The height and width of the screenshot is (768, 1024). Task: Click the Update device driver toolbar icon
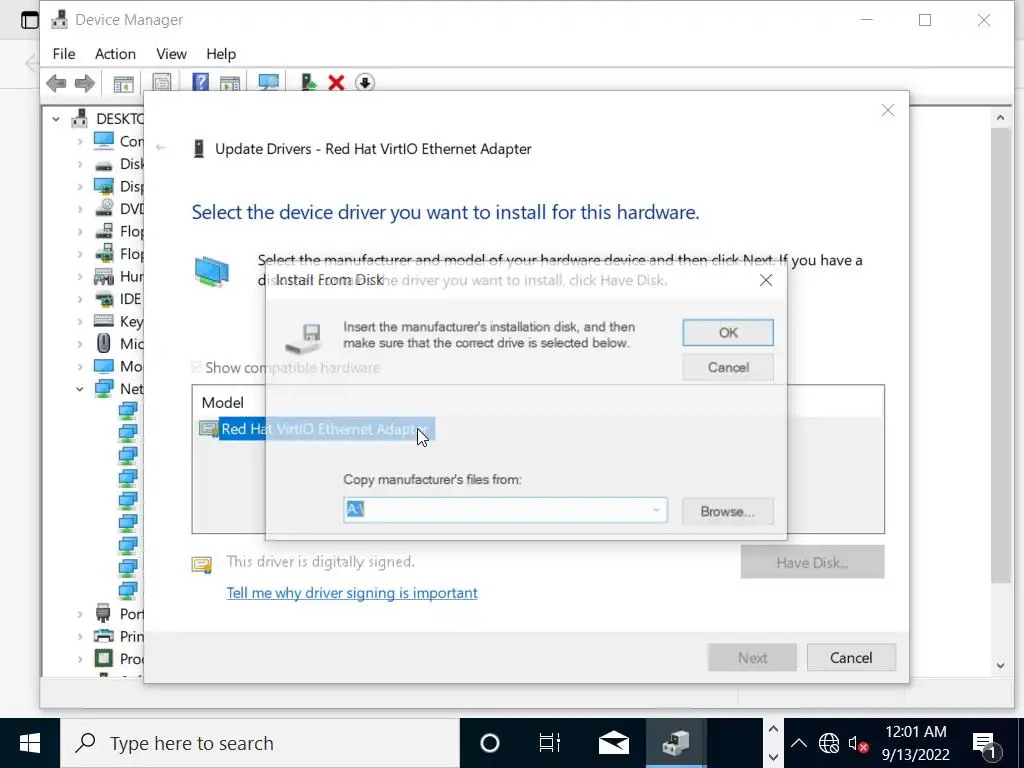(x=308, y=82)
